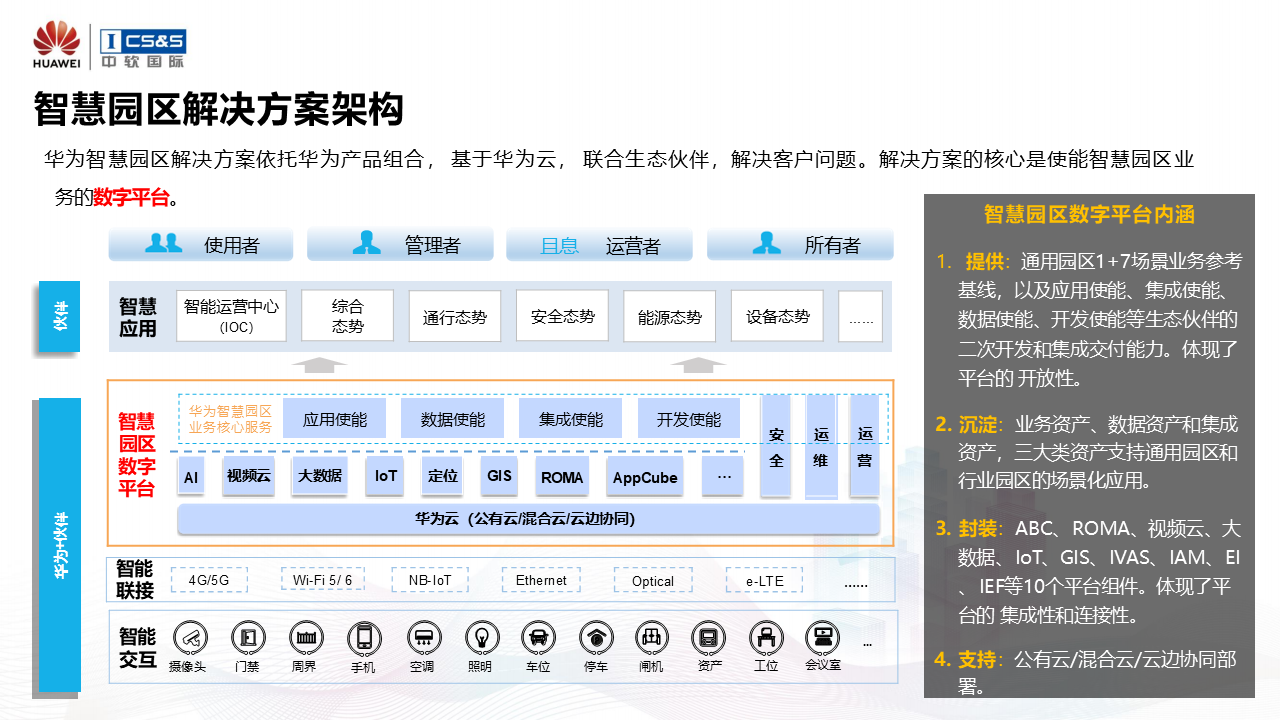Open the 智能运营中心 (IOC) box

coord(231,316)
